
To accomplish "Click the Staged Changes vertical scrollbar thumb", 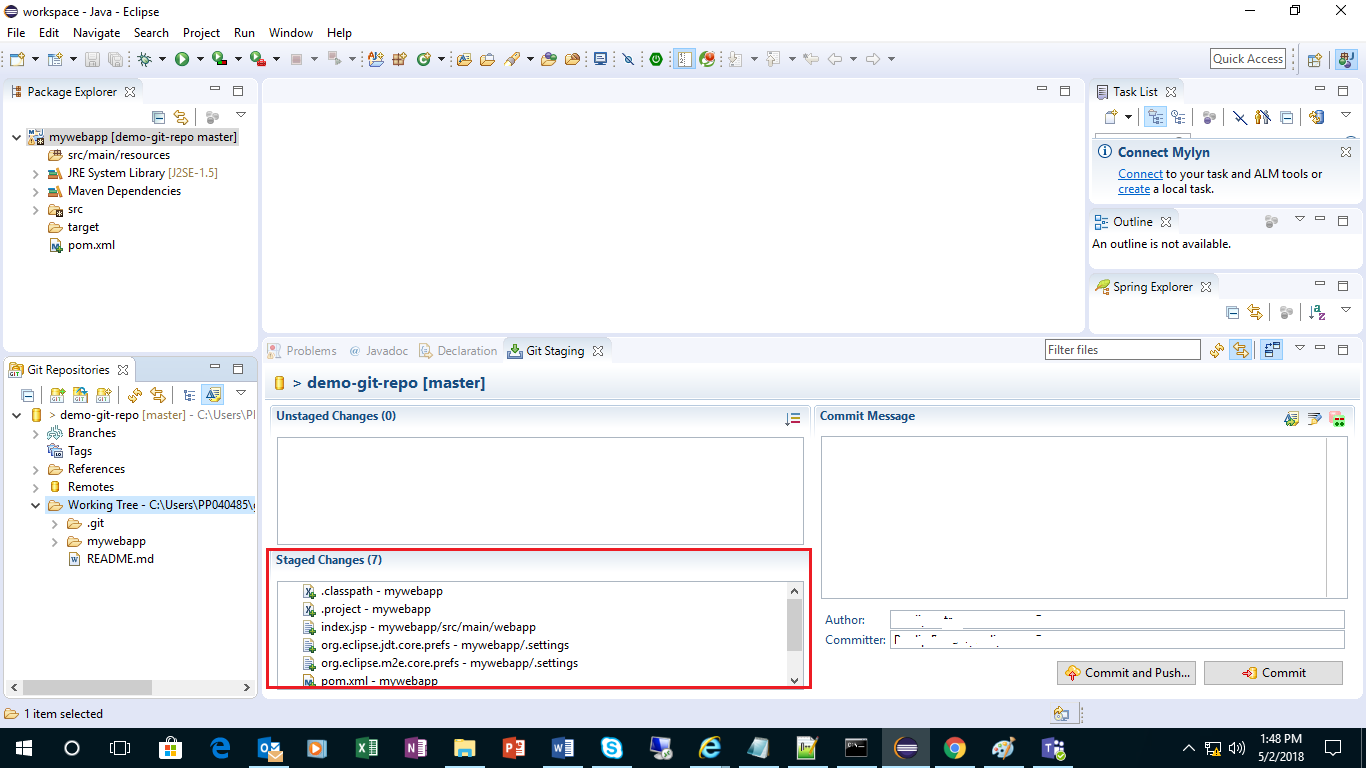I will 795,625.
